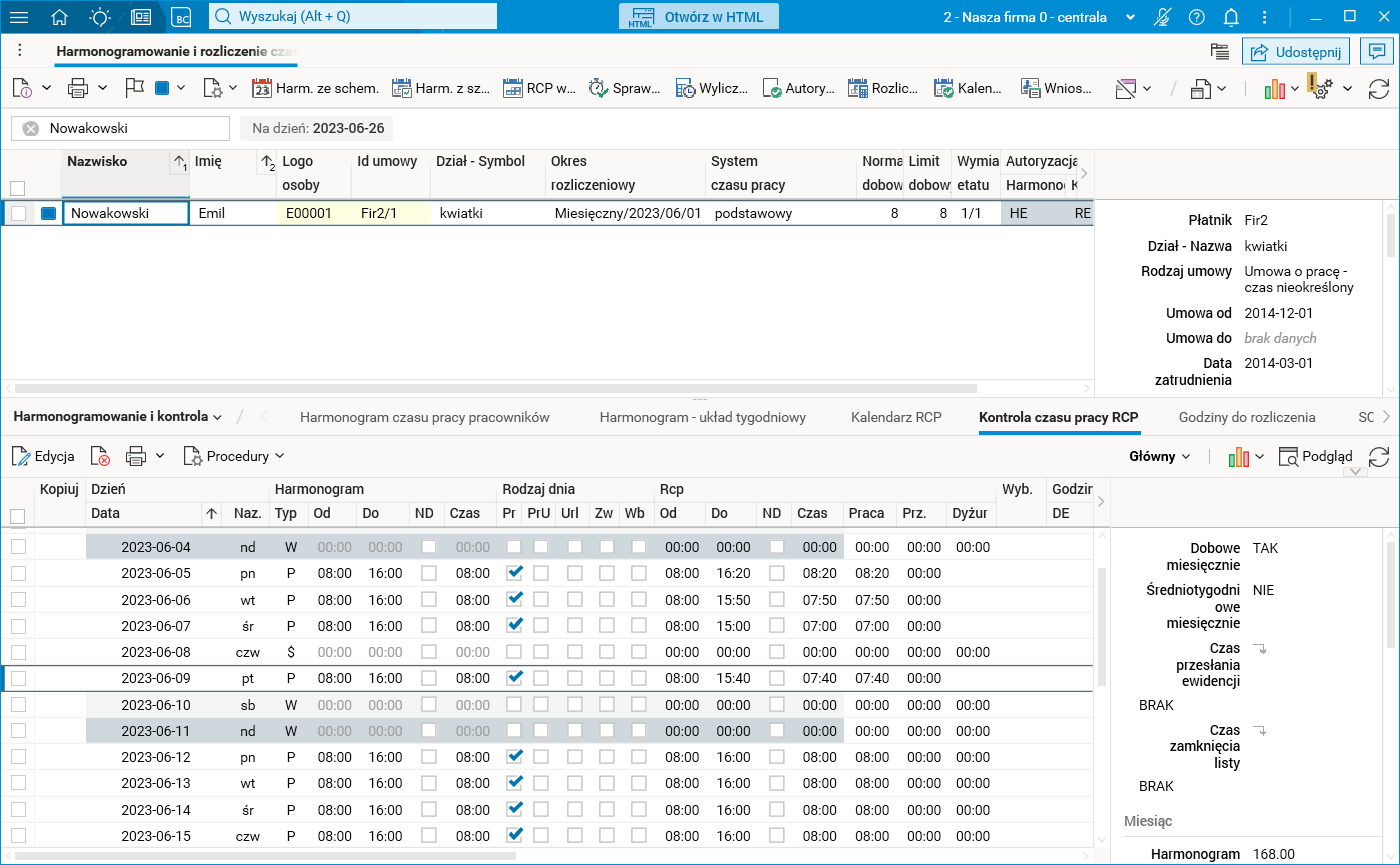The height and width of the screenshot is (865, 1400).
Task: Refresh the main employee list
Action: (x=1379, y=89)
